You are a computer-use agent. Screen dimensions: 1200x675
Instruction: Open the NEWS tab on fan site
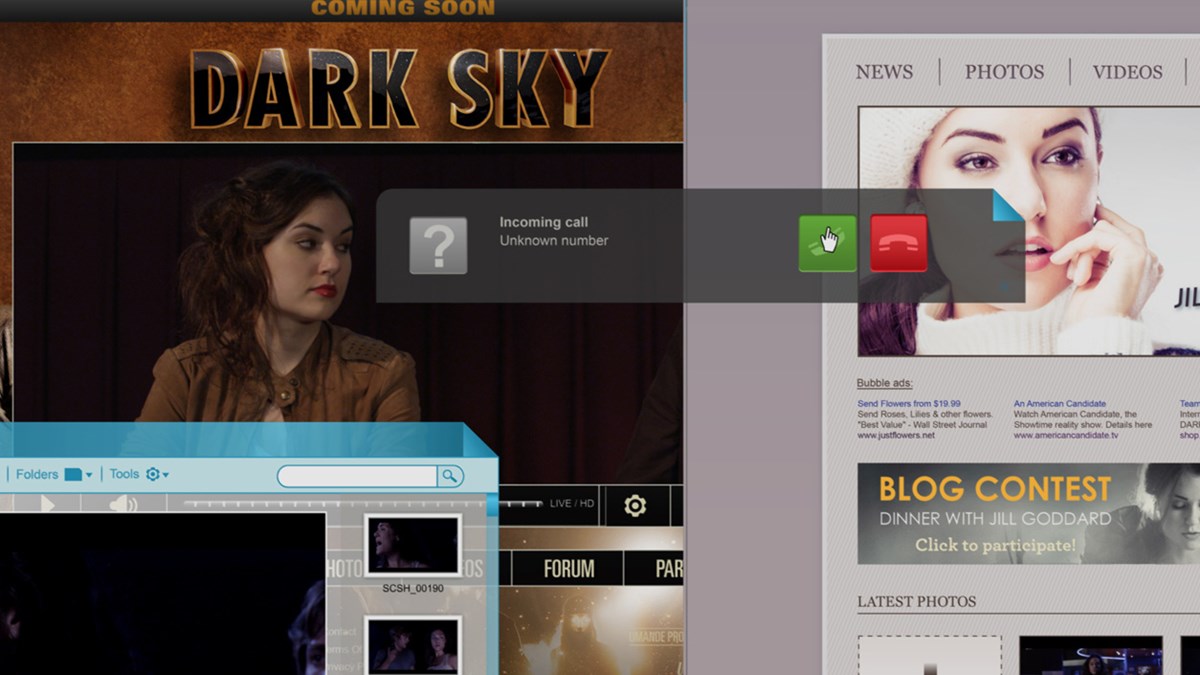pos(884,72)
